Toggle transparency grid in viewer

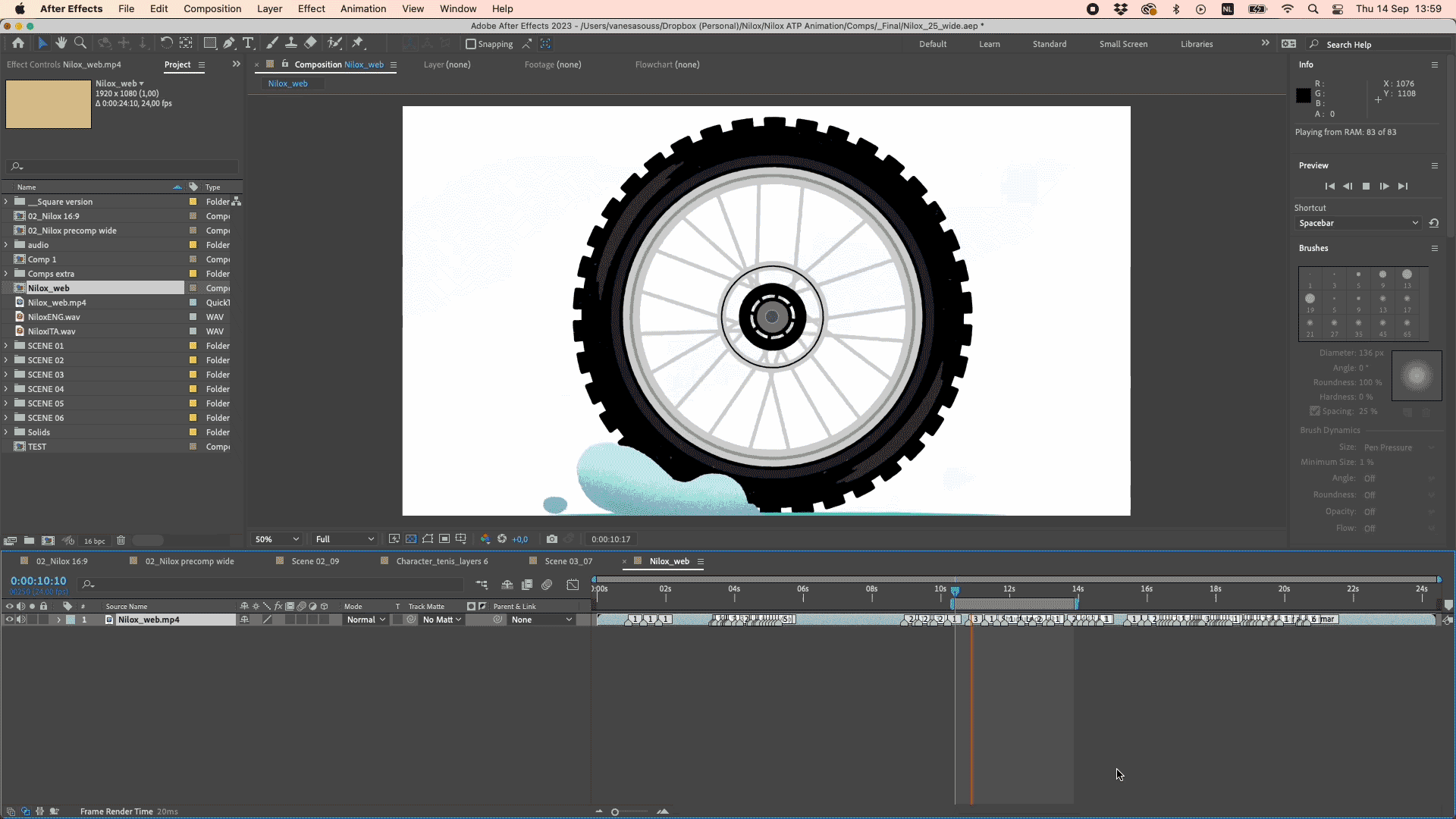tap(411, 539)
